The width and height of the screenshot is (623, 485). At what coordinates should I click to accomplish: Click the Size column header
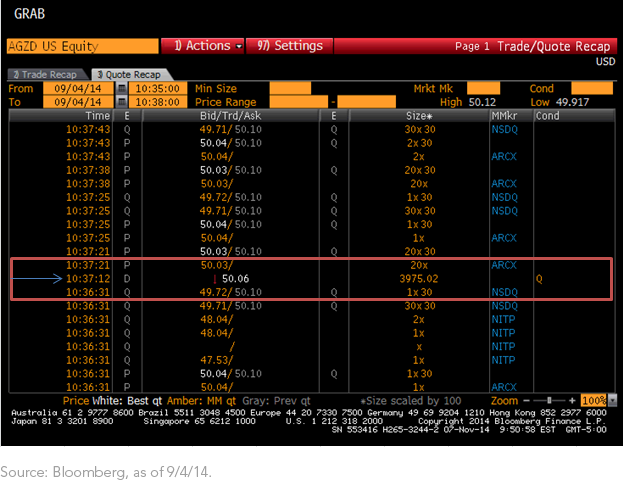419,116
